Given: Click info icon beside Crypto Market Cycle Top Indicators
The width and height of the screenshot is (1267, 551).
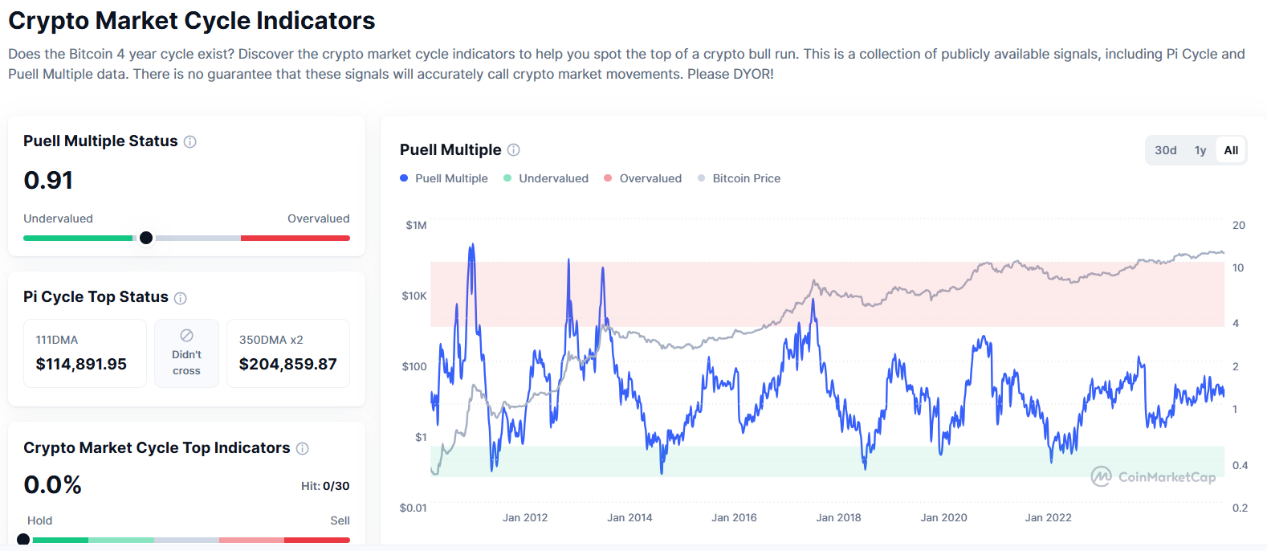Looking at the screenshot, I should (x=302, y=449).
